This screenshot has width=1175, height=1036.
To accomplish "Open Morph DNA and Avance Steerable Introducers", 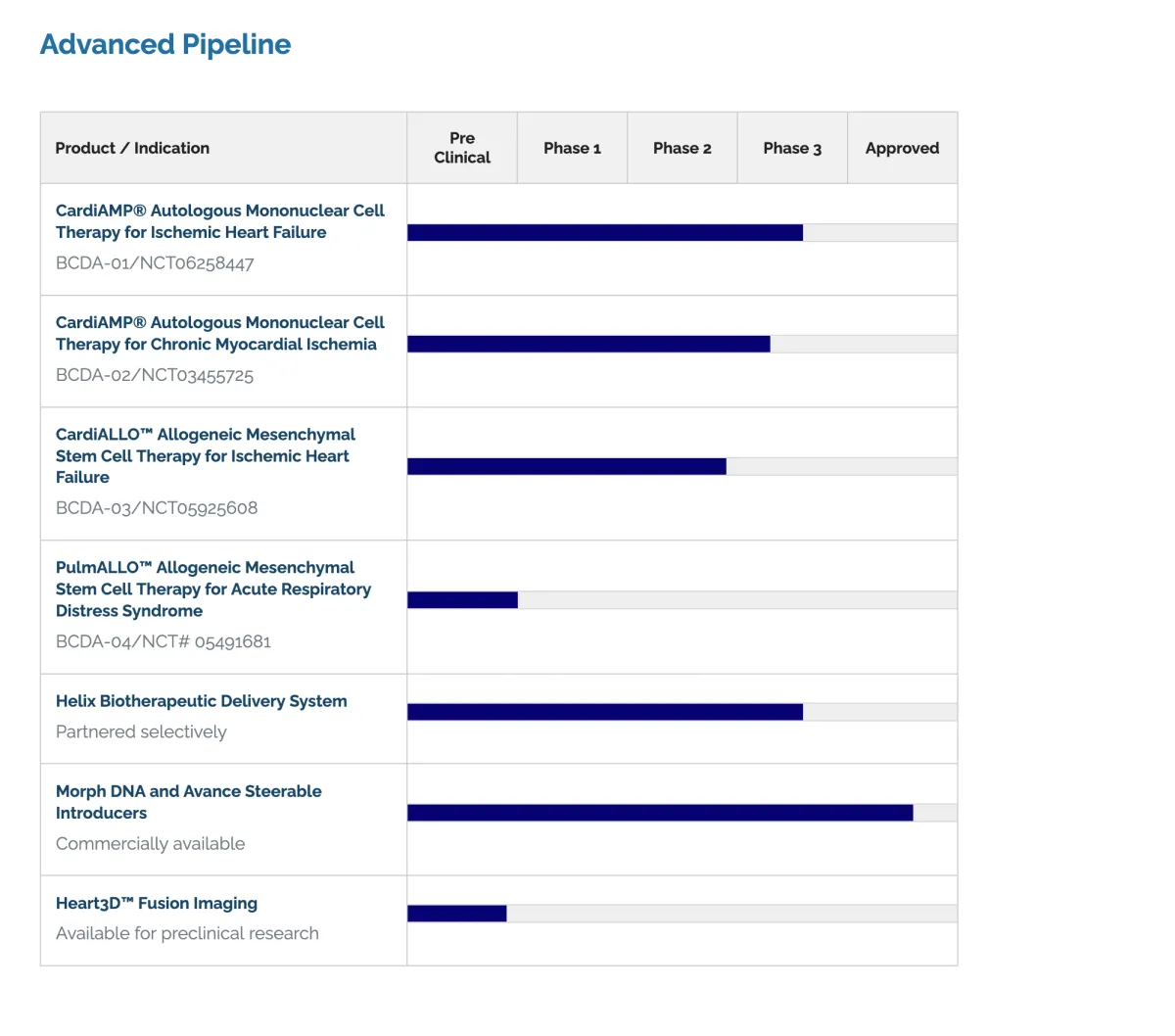I will point(189,802).
